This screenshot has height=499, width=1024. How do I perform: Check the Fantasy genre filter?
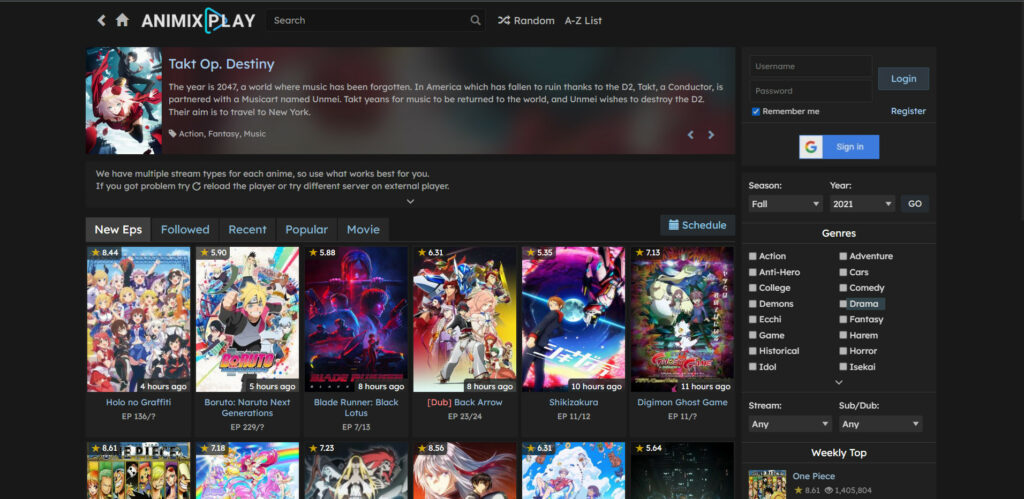point(843,319)
